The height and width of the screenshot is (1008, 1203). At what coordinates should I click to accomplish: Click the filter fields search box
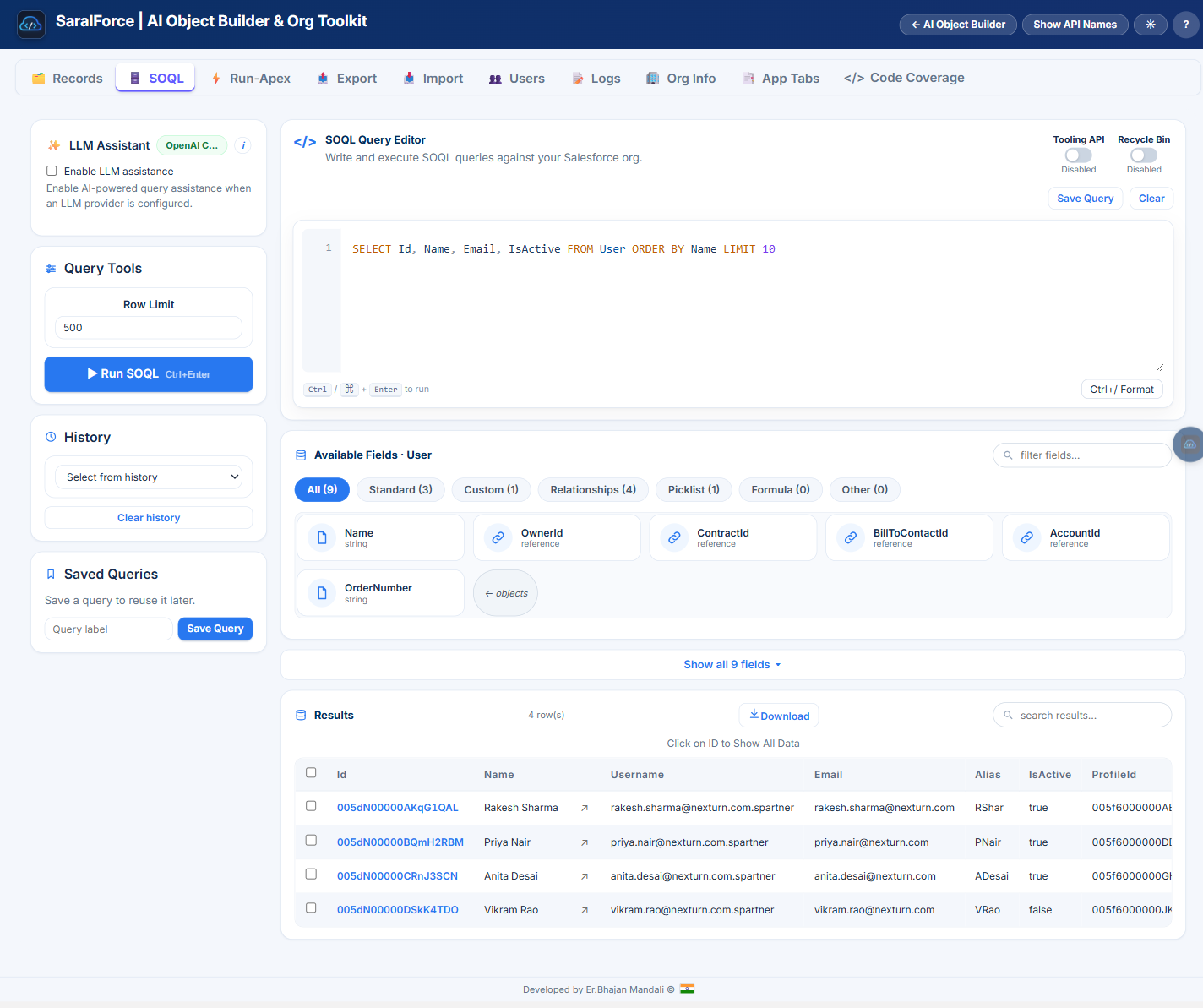[x=1082, y=455]
